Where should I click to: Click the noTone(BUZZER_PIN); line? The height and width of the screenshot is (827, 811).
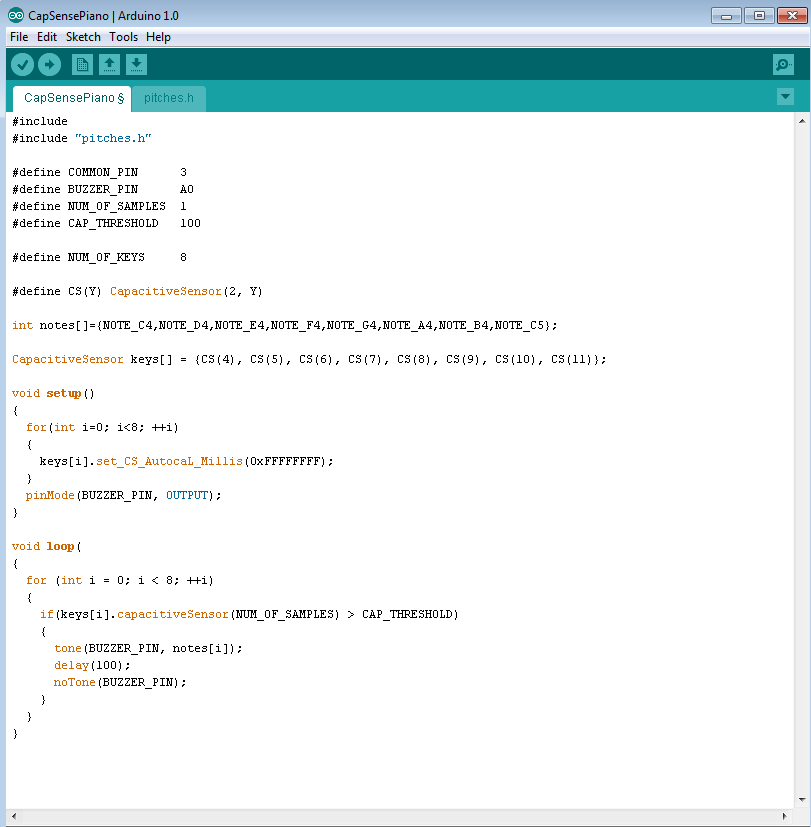(x=120, y=682)
